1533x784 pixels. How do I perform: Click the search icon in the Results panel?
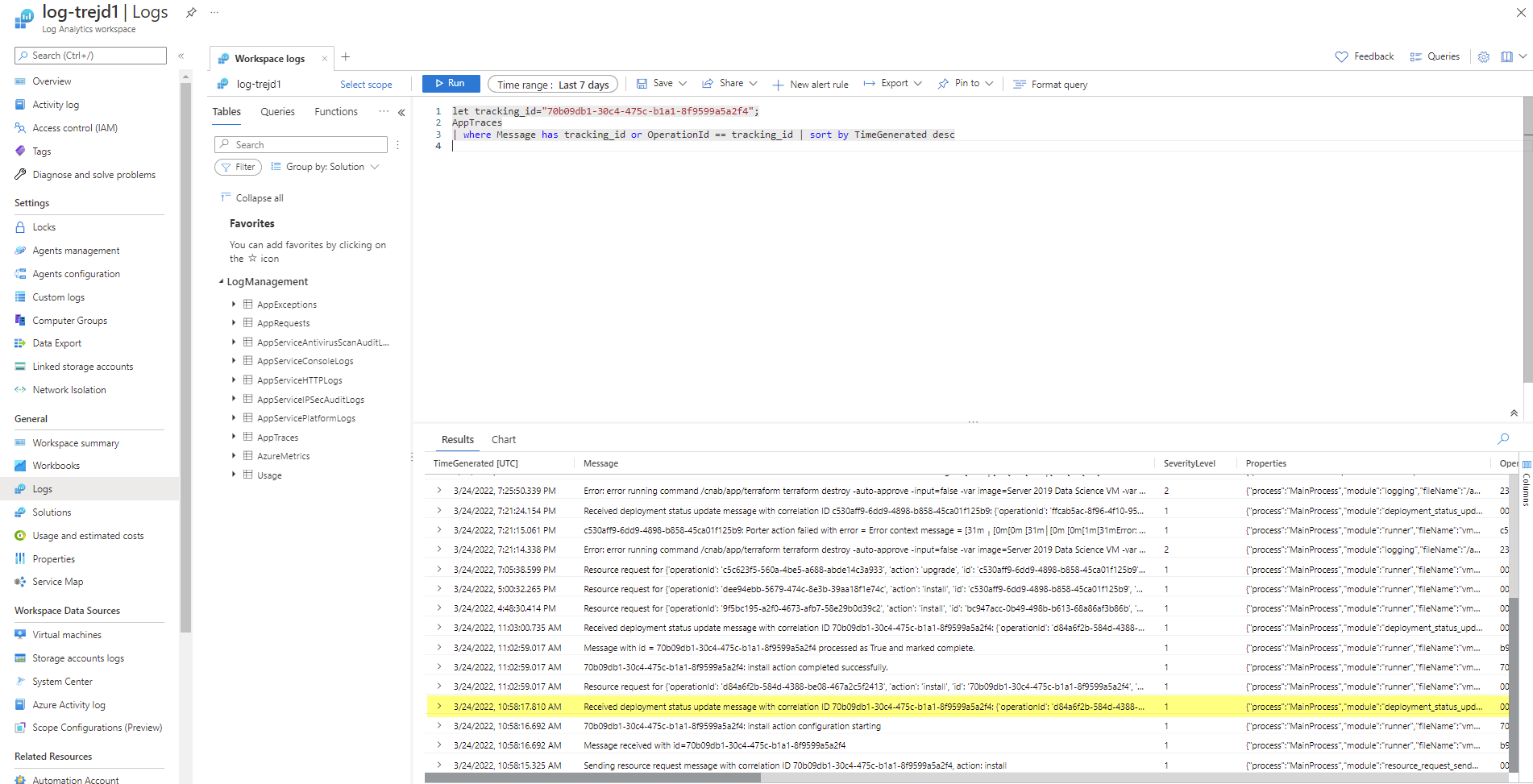point(1502,439)
